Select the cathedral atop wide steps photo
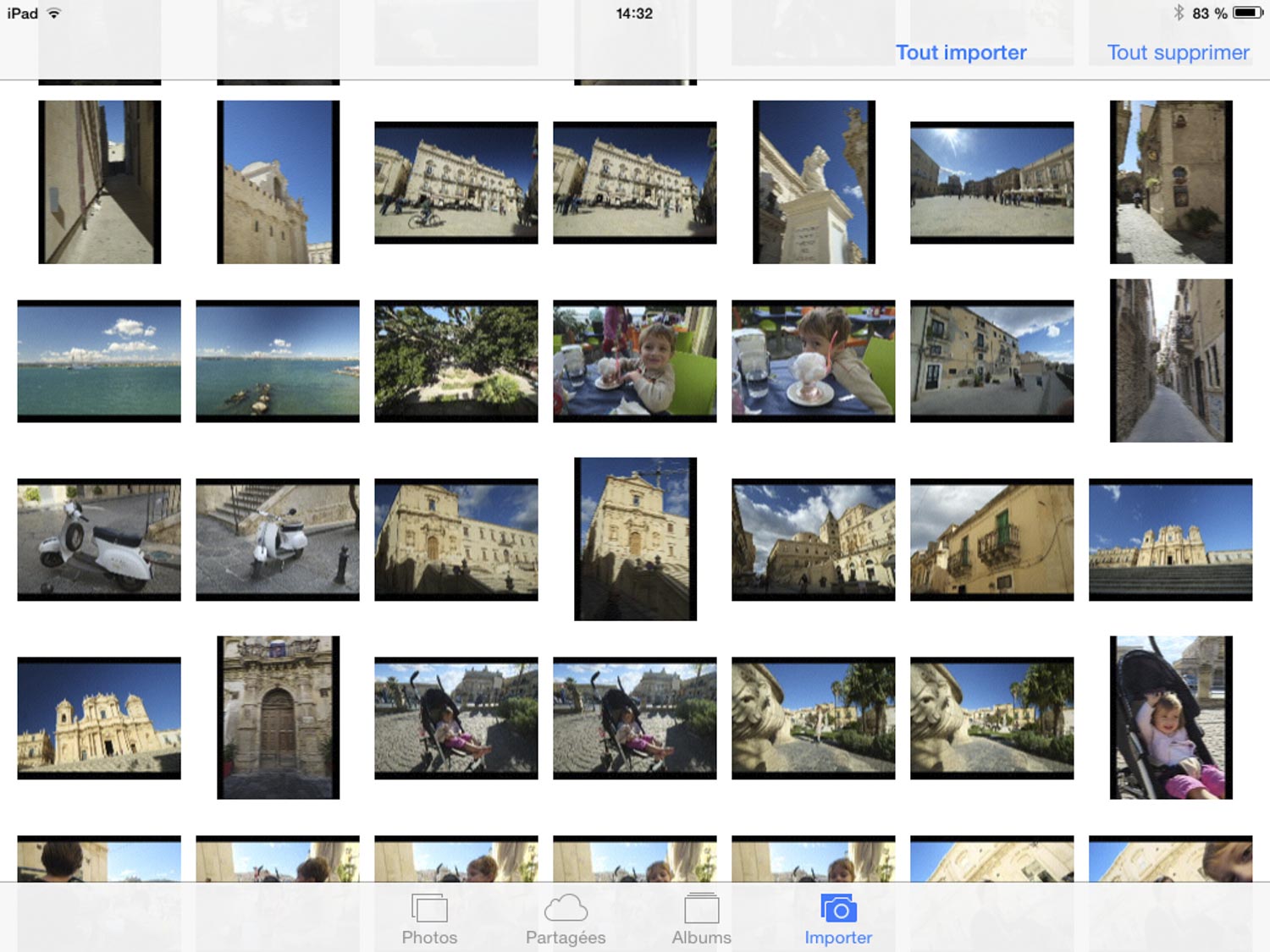 1171,540
